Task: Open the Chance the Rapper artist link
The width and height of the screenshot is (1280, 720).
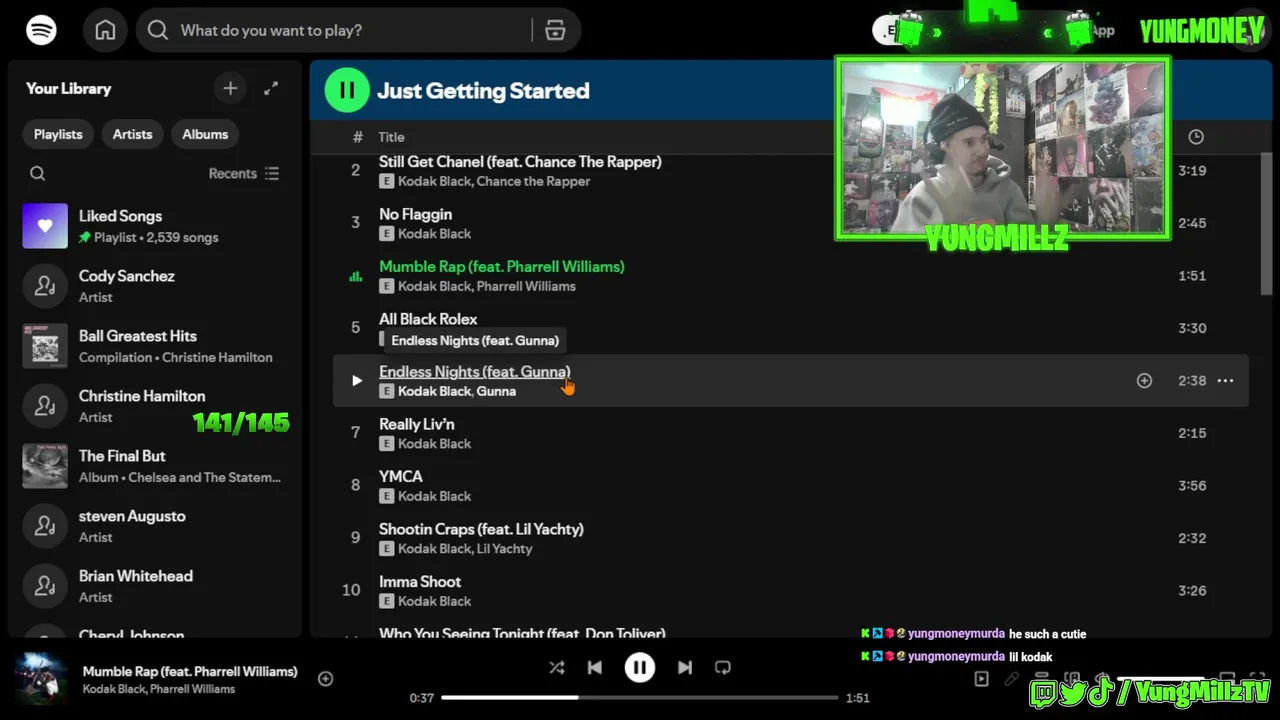Action: [533, 181]
